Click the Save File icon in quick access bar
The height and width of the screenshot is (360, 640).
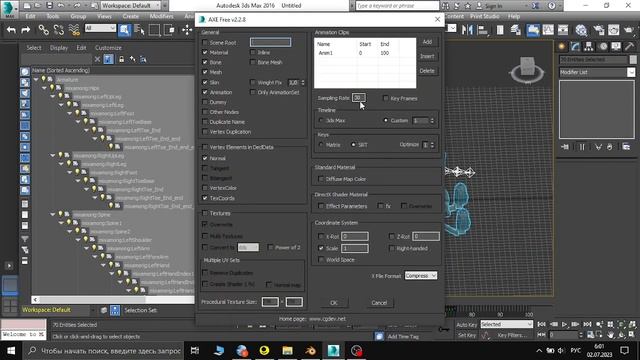point(49,6)
